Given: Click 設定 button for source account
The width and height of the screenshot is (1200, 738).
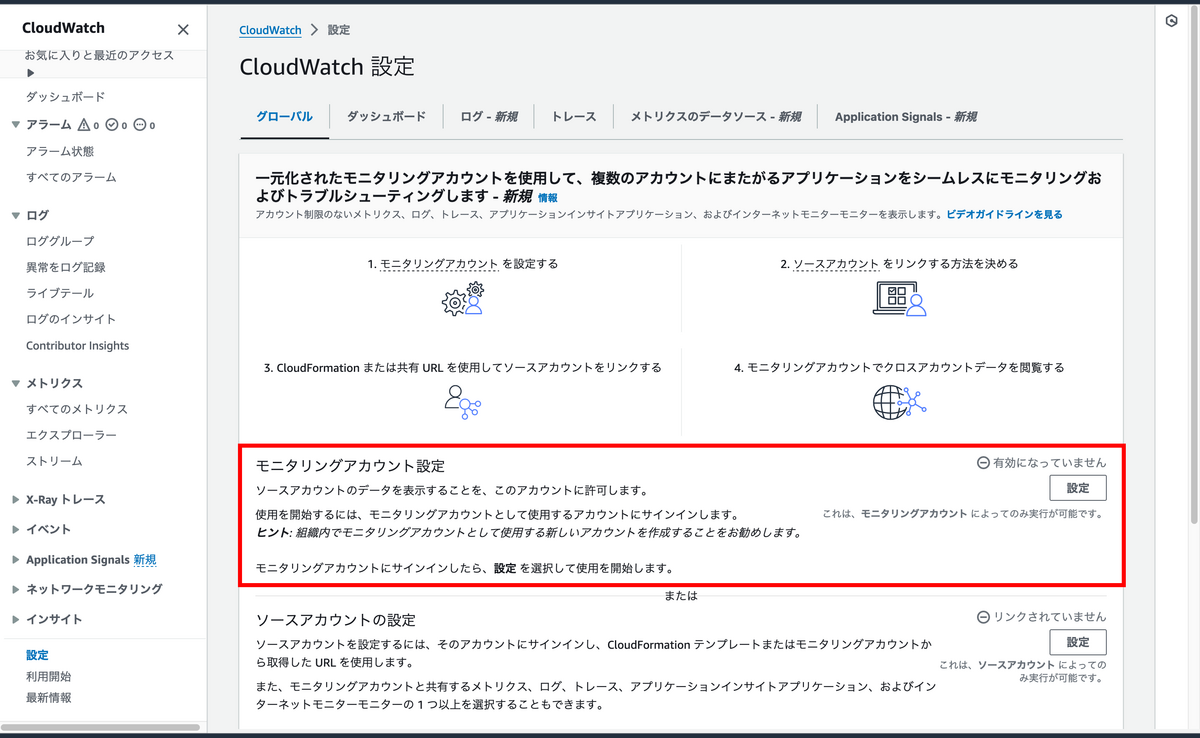Looking at the screenshot, I should [1078, 642].
